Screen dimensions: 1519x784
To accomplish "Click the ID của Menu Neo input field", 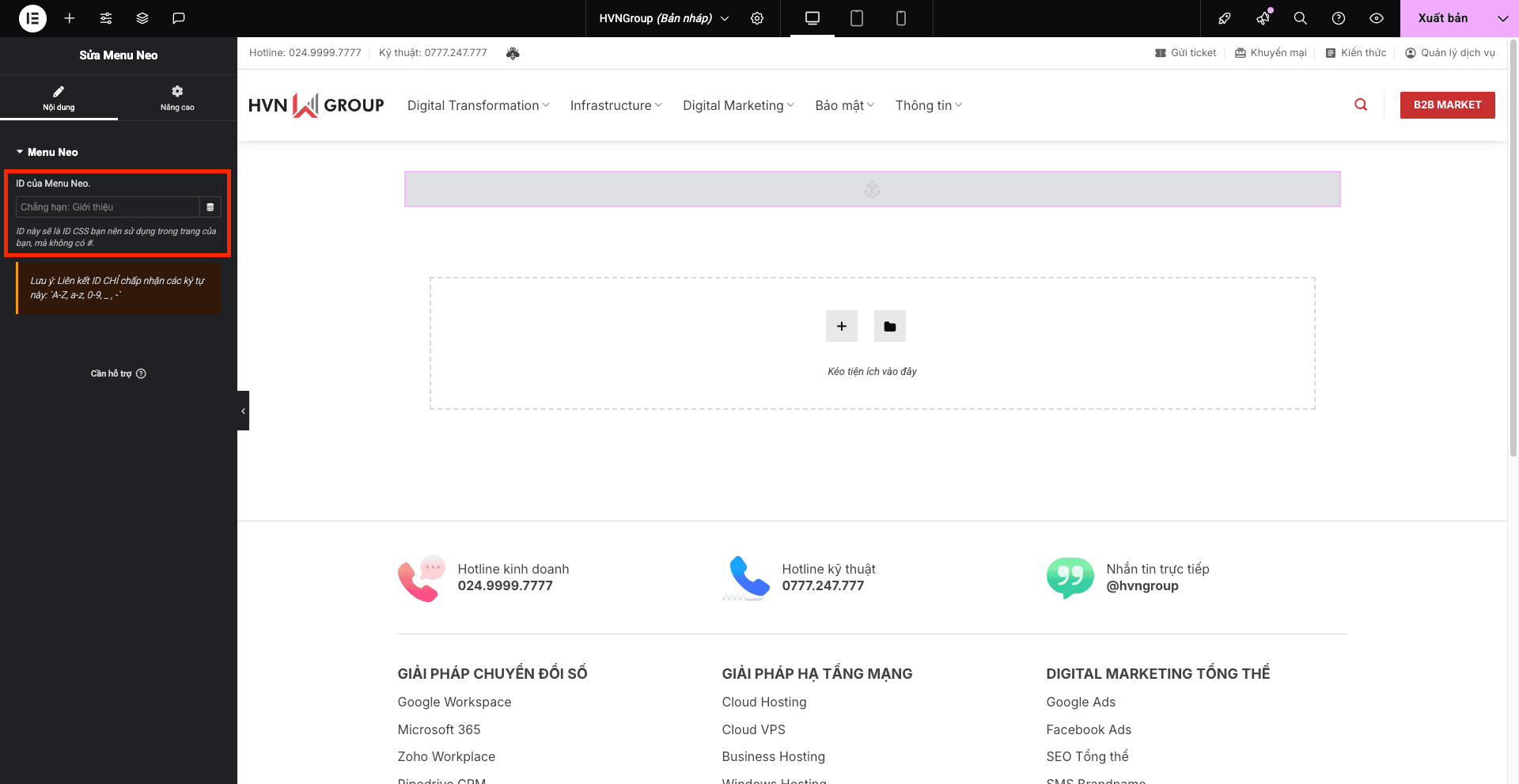I will pyautogui.click(x=108, y=207).
